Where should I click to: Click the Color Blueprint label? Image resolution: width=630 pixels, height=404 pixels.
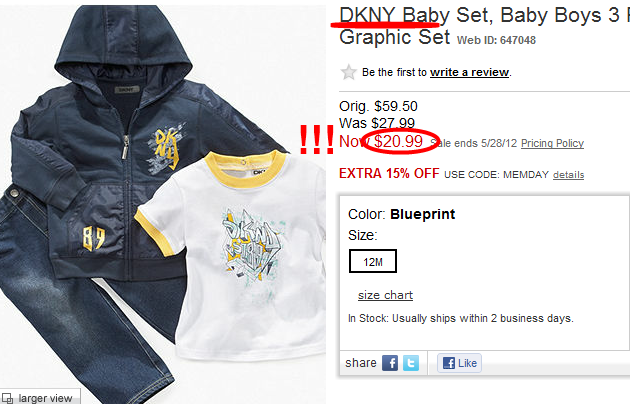(401, 214)
